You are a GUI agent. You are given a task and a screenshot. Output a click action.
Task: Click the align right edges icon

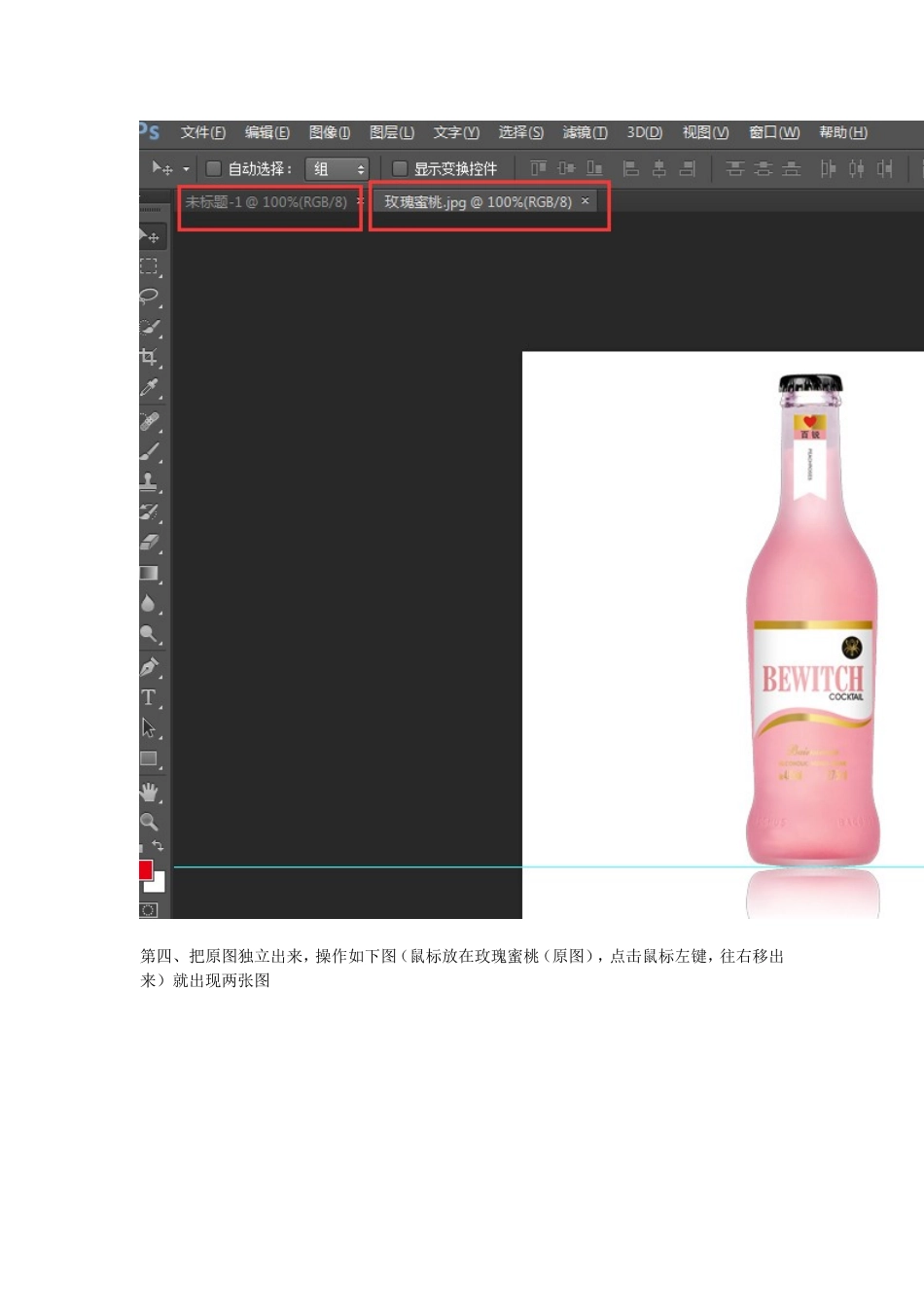point(687,168)
